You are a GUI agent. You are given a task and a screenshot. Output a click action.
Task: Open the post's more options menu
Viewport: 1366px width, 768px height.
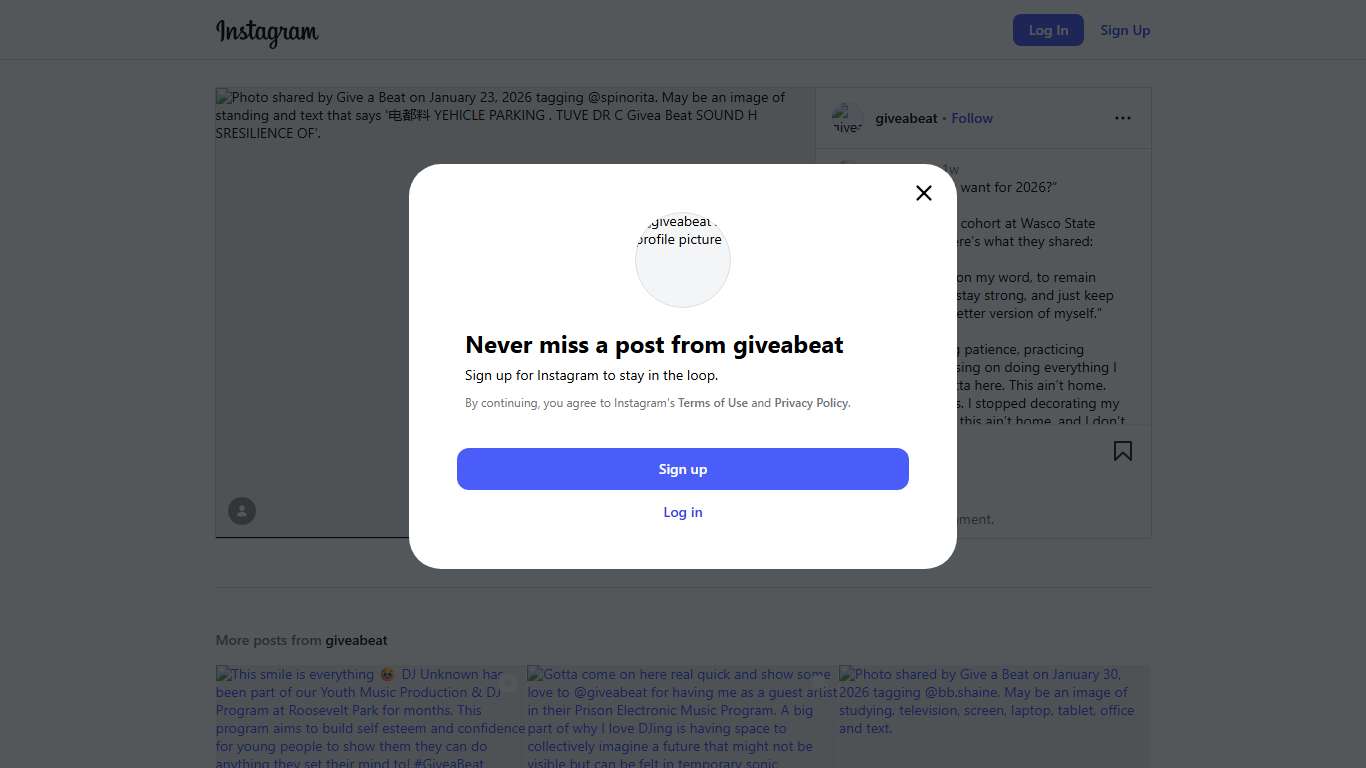point(1122,118)
